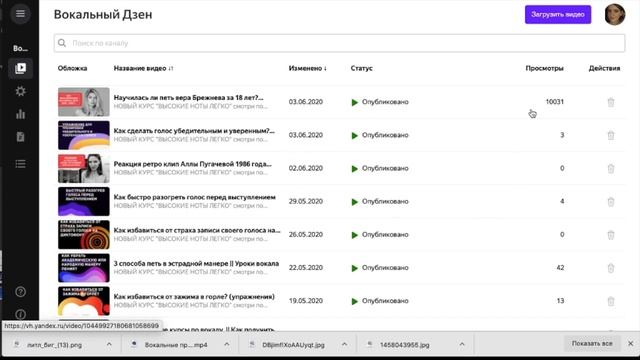
Task: Open '3 способа петь в эстрадной манере' title
Action: [196, 264]
